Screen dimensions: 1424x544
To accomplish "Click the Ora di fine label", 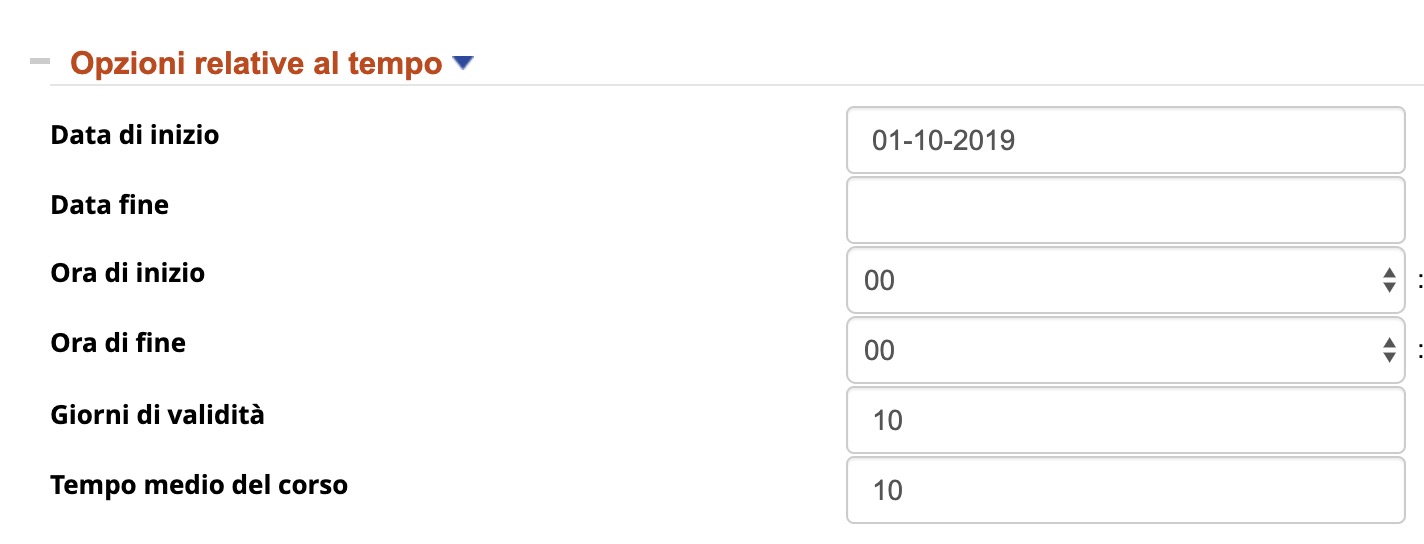I will pos(118,343).
